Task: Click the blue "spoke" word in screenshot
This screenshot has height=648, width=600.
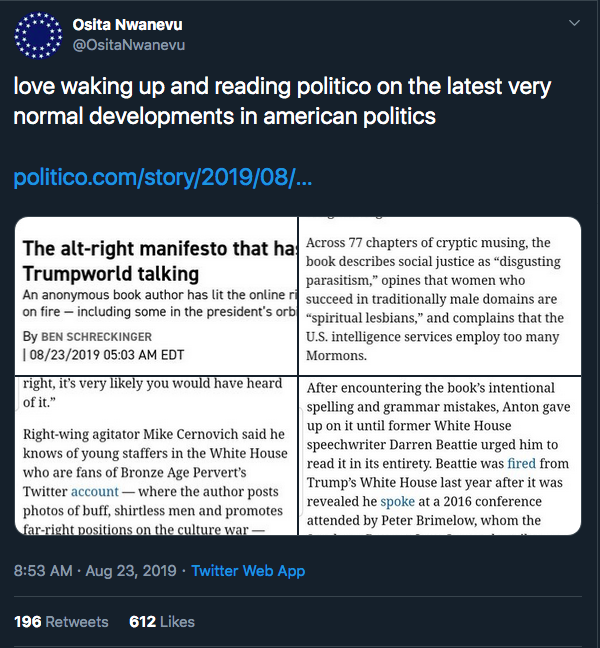Action: [x=397, y=501]
